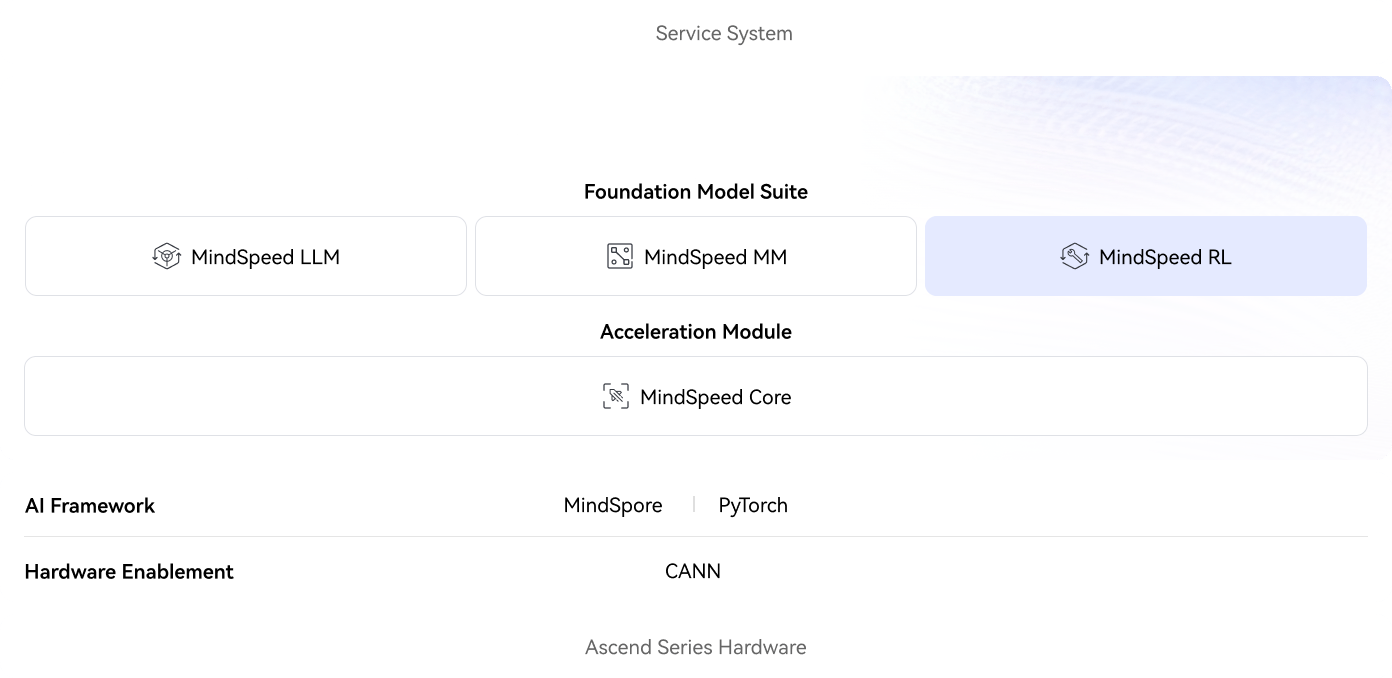
Task: Click the MindSpeed LLM cube icon
Action: [x=166, y=257]
